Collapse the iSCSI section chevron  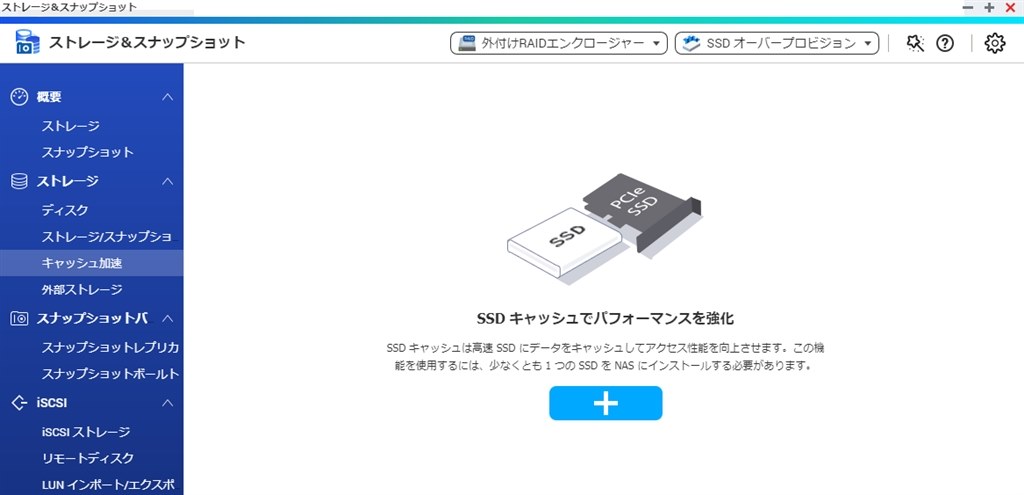[x=167, y=403]
